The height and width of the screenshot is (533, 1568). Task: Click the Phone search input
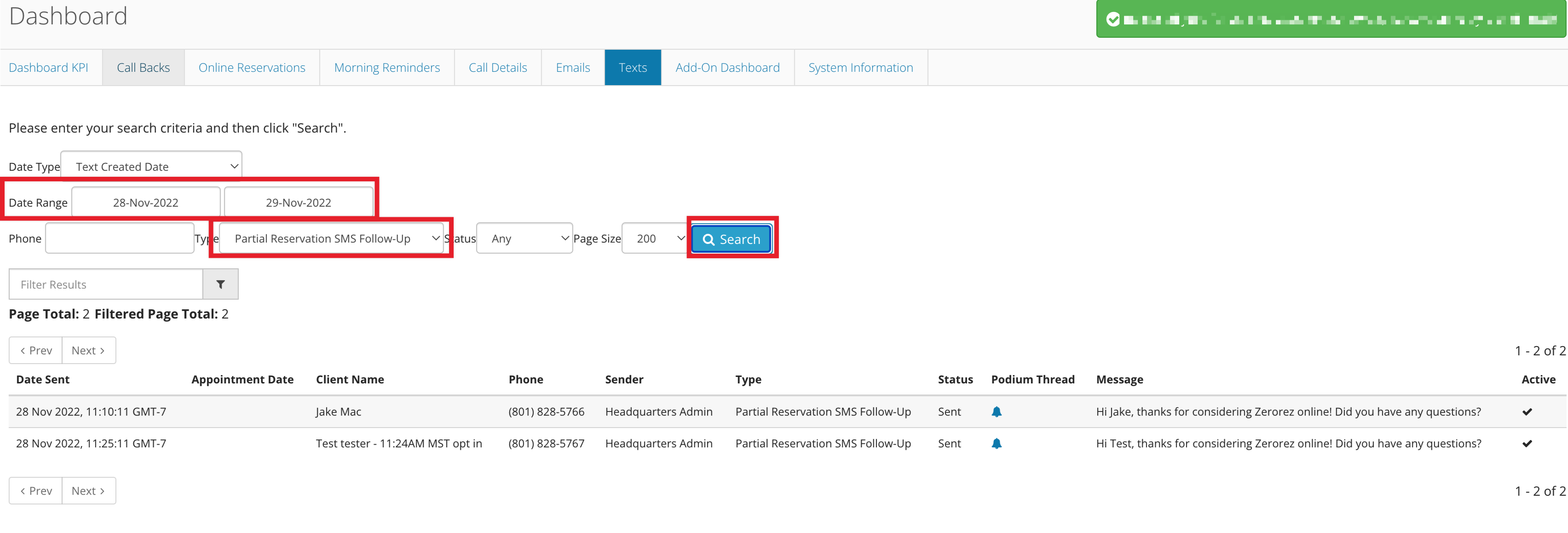(120, 238)
